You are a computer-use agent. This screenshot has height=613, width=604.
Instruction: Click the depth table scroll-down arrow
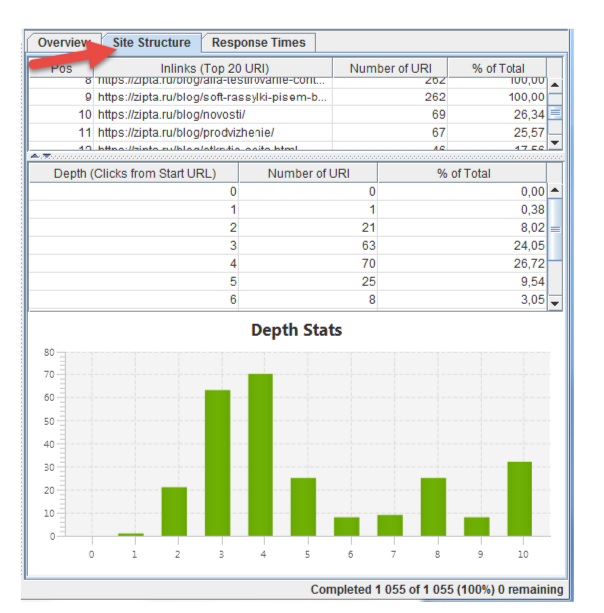pyautogui.click(x=555, y=303)
